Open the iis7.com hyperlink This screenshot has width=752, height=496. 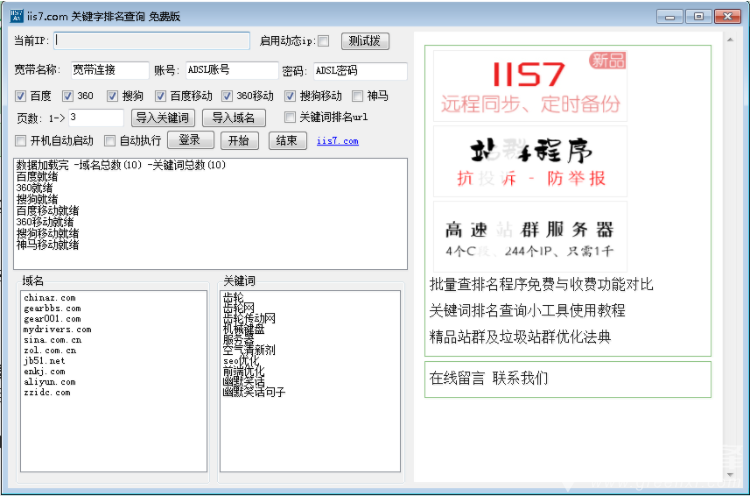tap(338, 141)
